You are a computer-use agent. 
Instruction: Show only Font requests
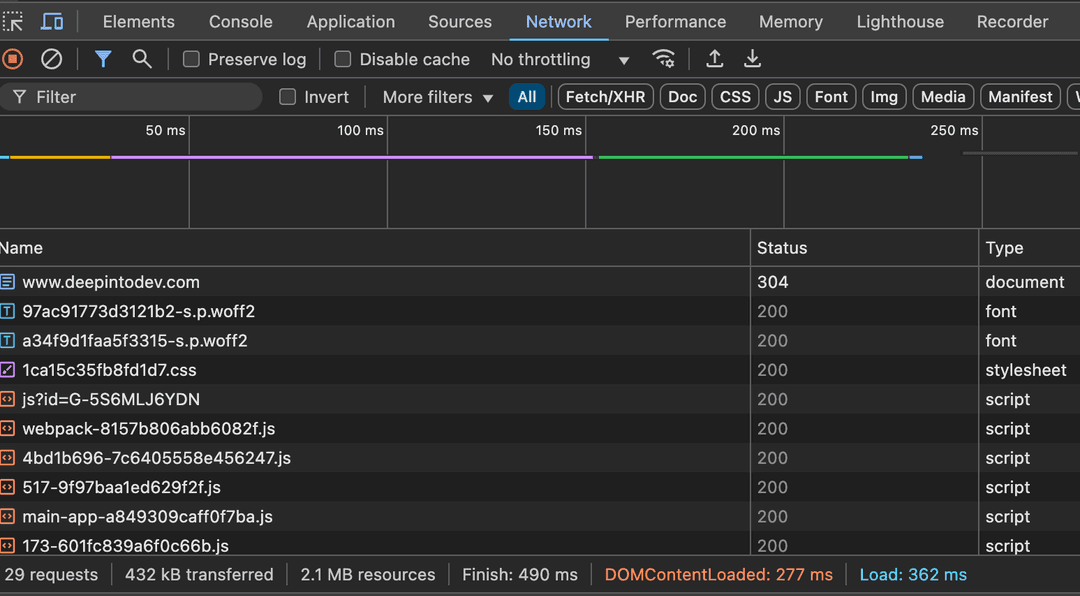(831, 96)
